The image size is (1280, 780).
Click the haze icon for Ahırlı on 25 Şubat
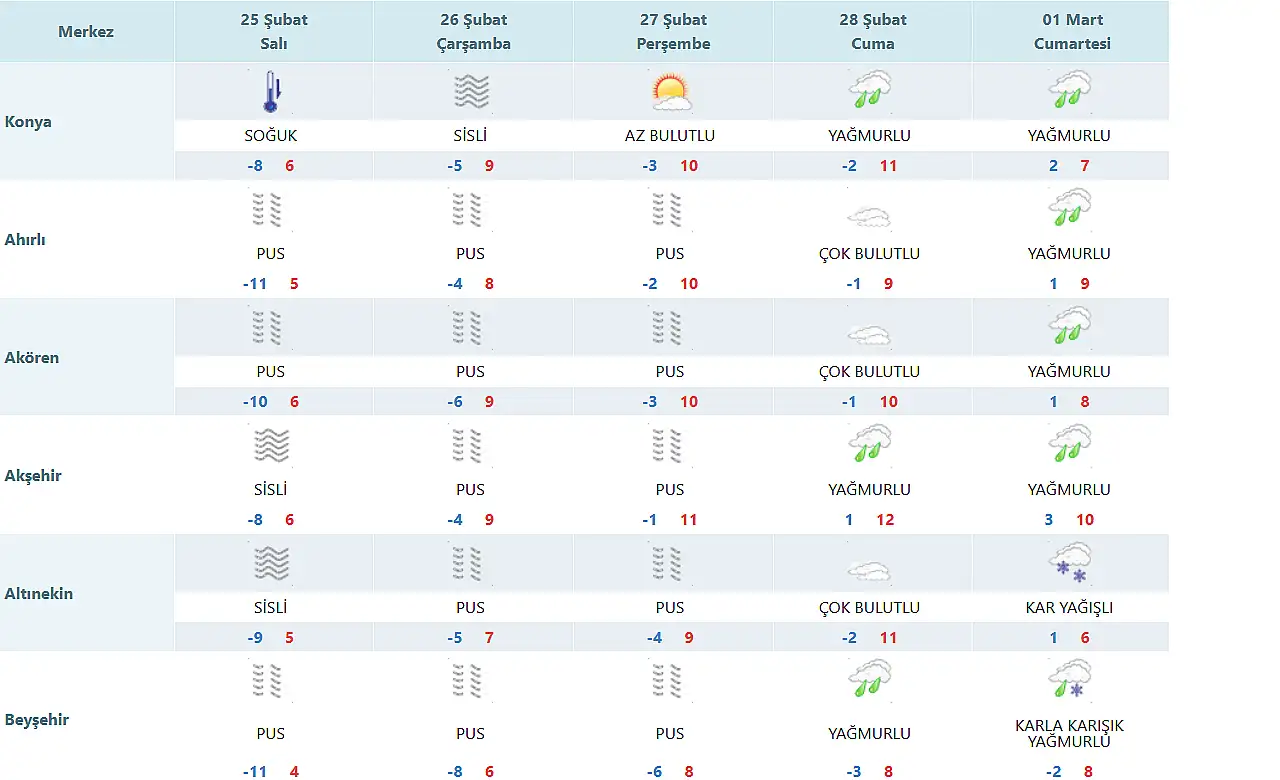coord(268,210)
